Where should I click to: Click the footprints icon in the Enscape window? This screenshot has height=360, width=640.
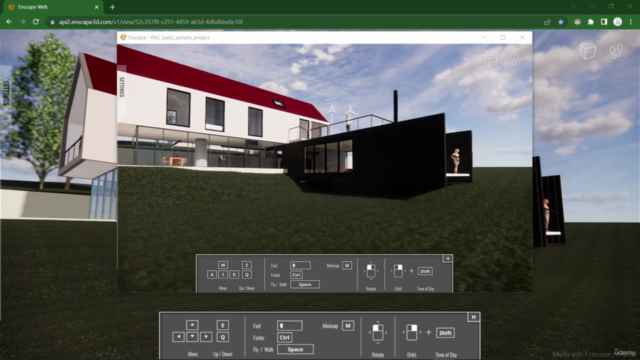pos(513,61)
